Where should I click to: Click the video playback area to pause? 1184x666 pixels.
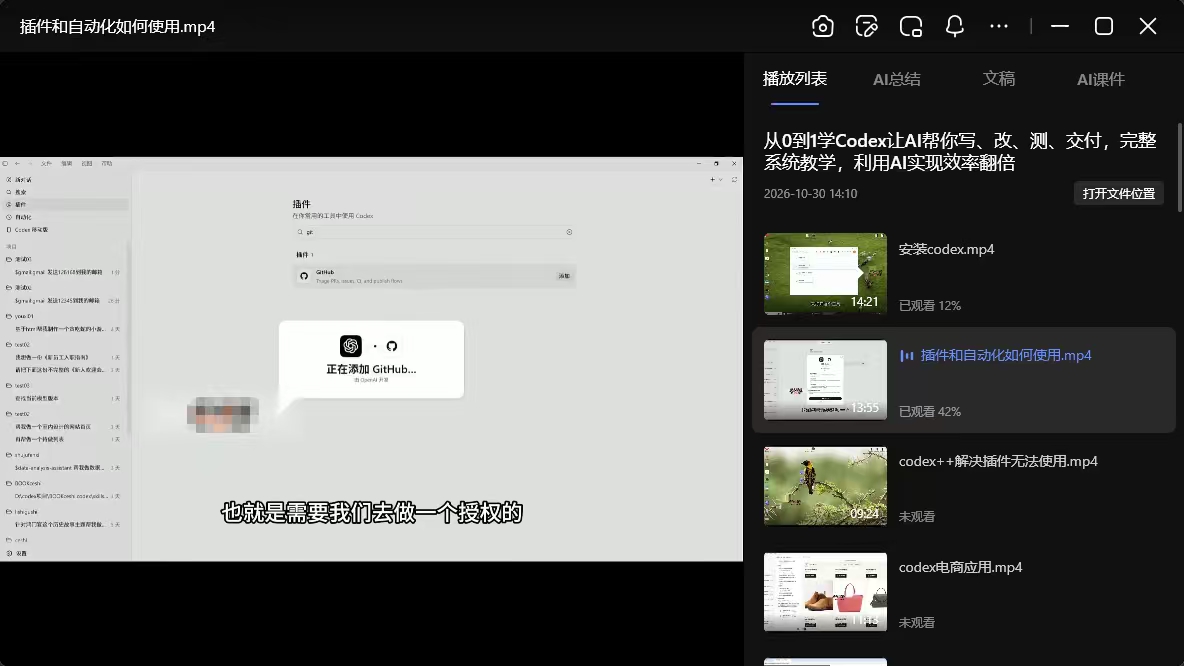pos(372,359)
